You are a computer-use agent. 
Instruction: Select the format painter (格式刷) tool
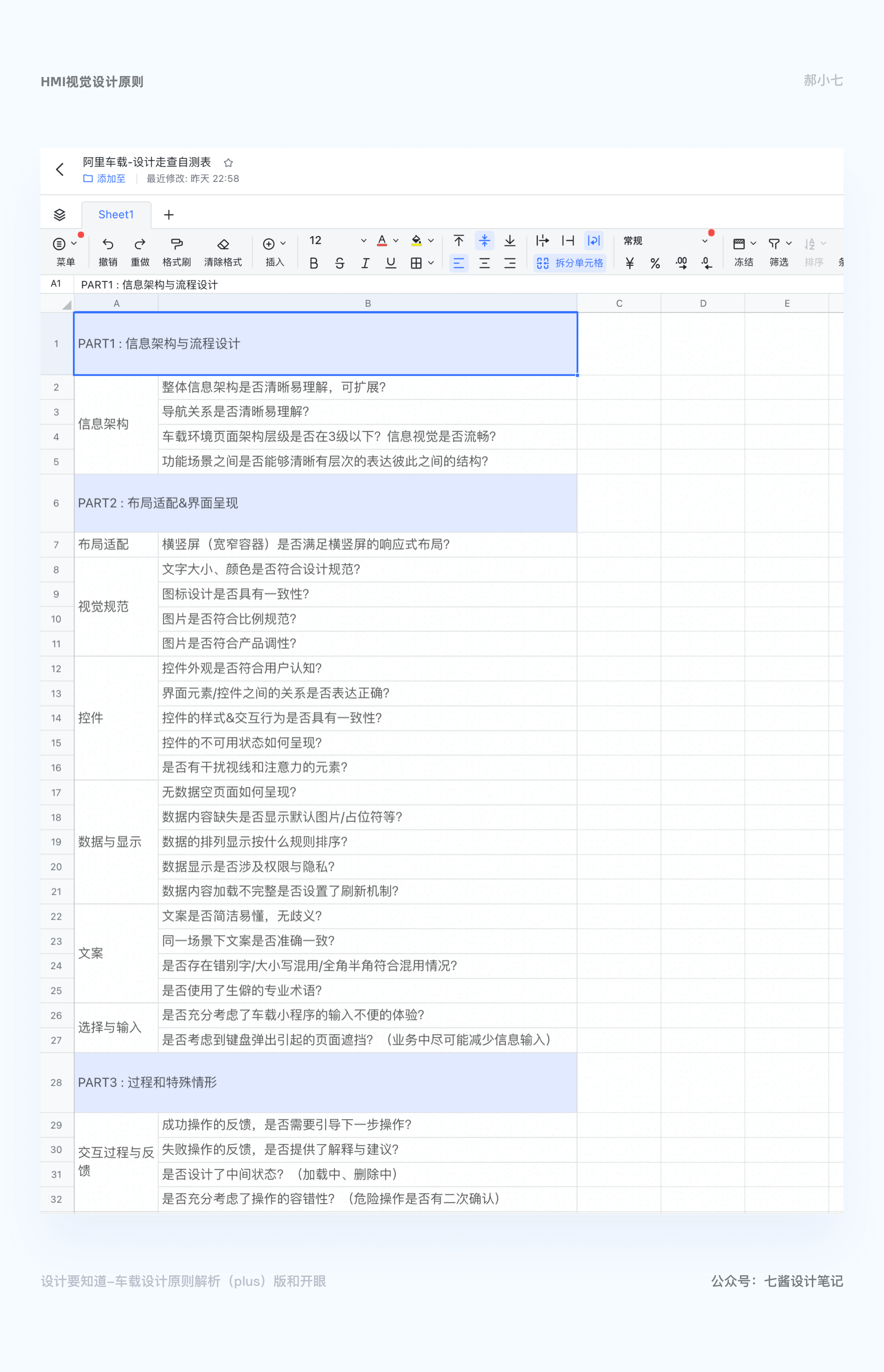[x=177, y=244]
